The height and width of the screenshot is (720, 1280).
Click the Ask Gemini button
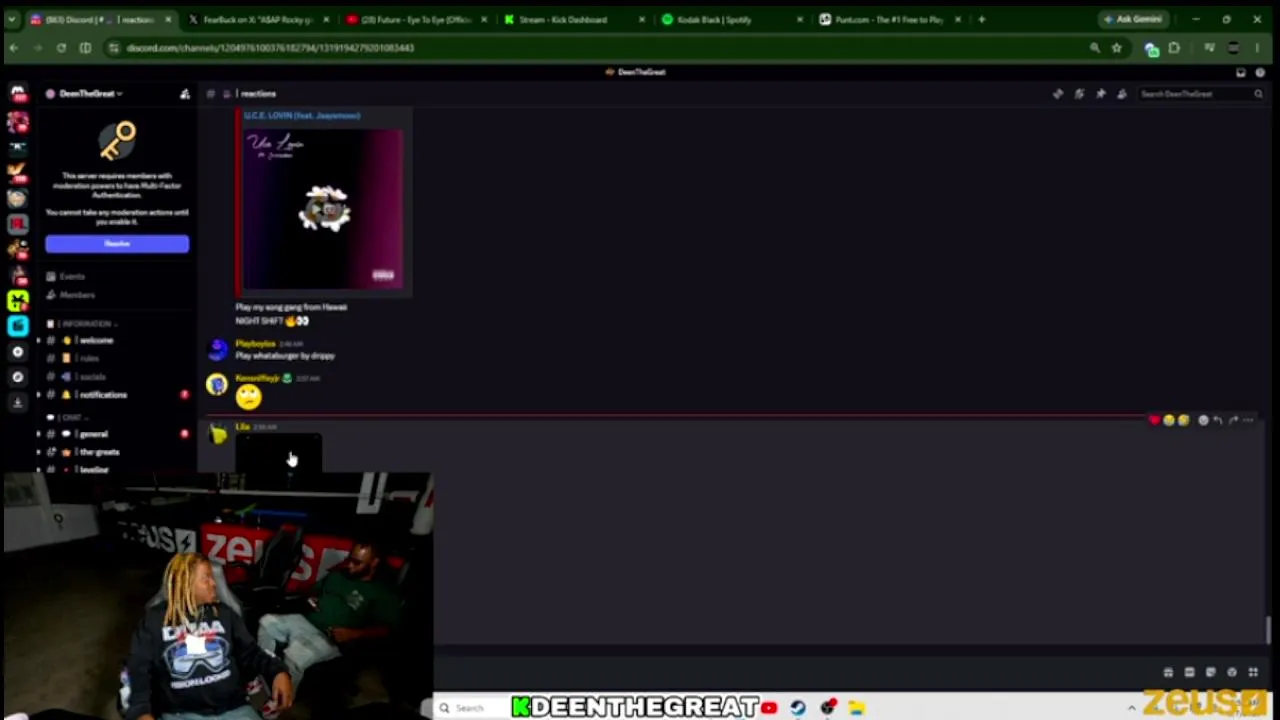pyautogui.click(x=1133, y=20)
